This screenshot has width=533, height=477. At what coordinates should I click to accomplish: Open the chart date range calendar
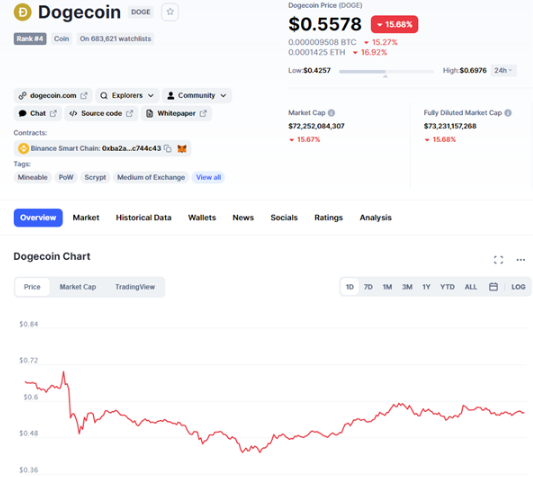coord(493,287)
